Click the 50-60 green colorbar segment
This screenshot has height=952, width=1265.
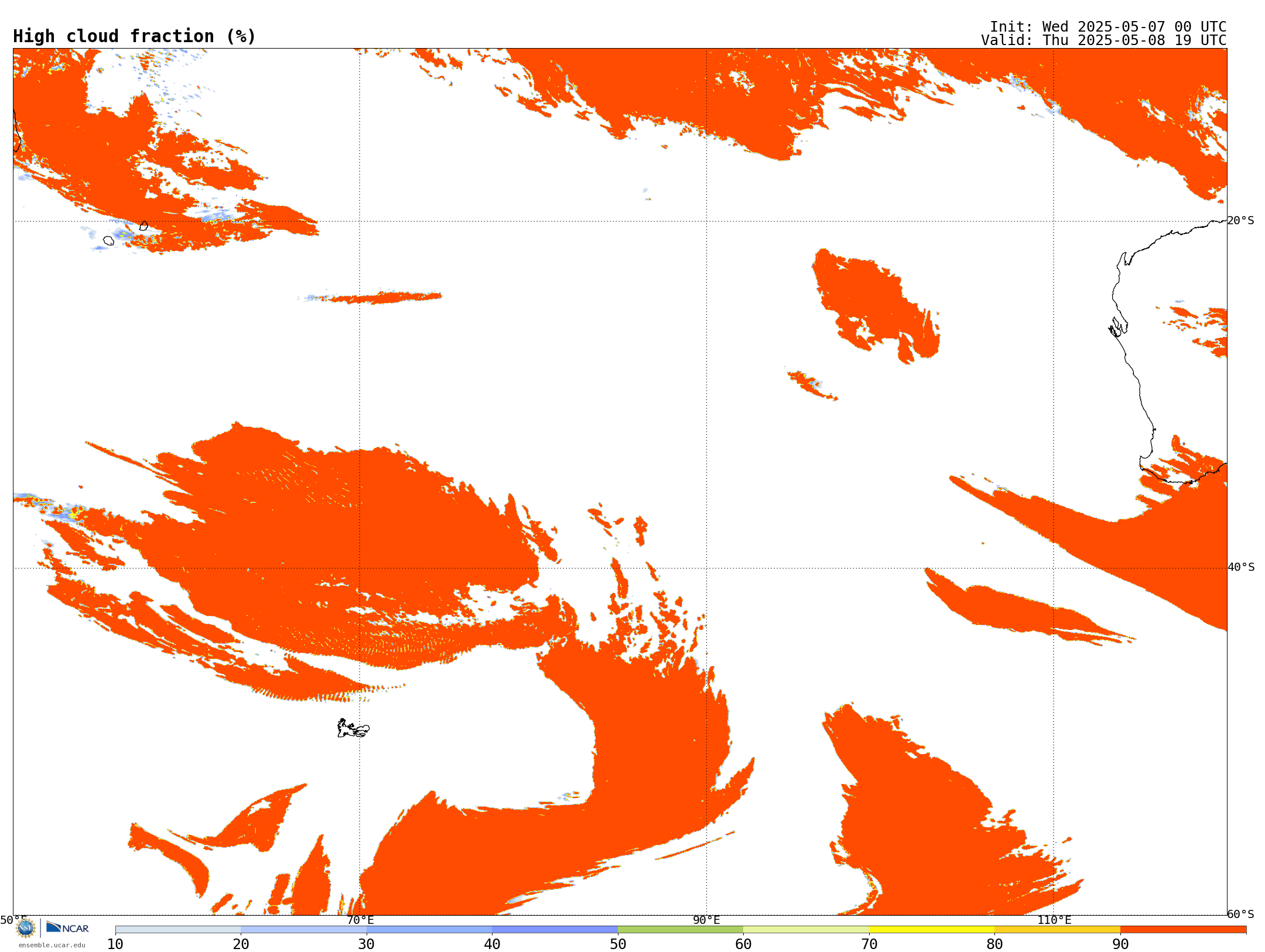click(x=681, y=930)
